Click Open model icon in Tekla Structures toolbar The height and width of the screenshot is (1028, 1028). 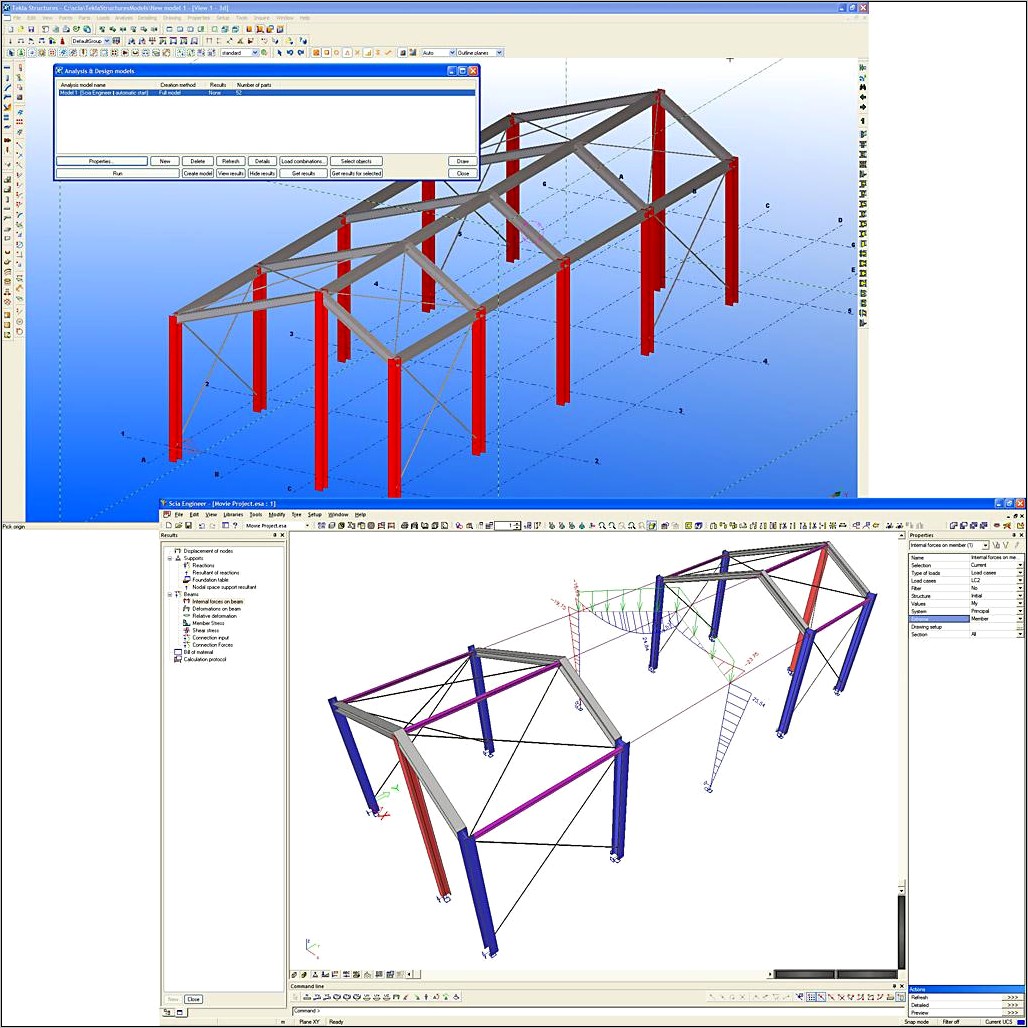pyautogui.click(x=21, y=29)
